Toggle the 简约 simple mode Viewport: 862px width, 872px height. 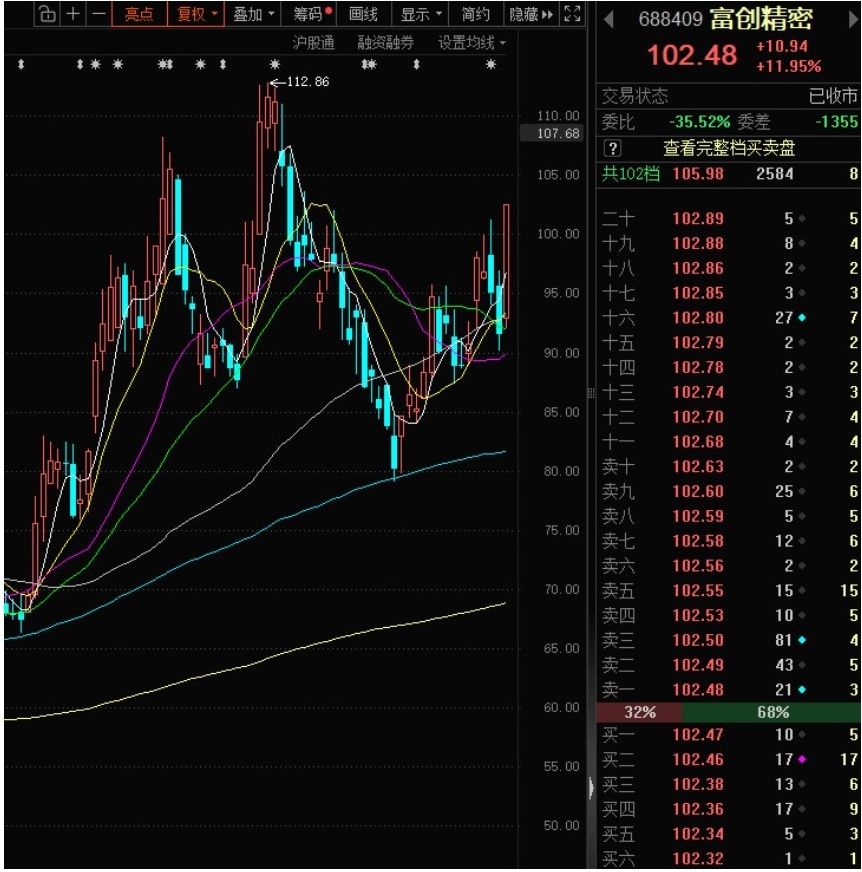pos(476,14)
